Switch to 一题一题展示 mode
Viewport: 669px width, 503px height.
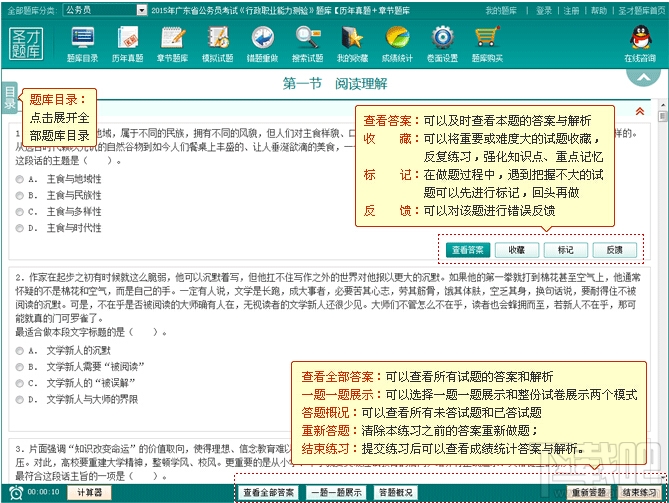[336, 493]
